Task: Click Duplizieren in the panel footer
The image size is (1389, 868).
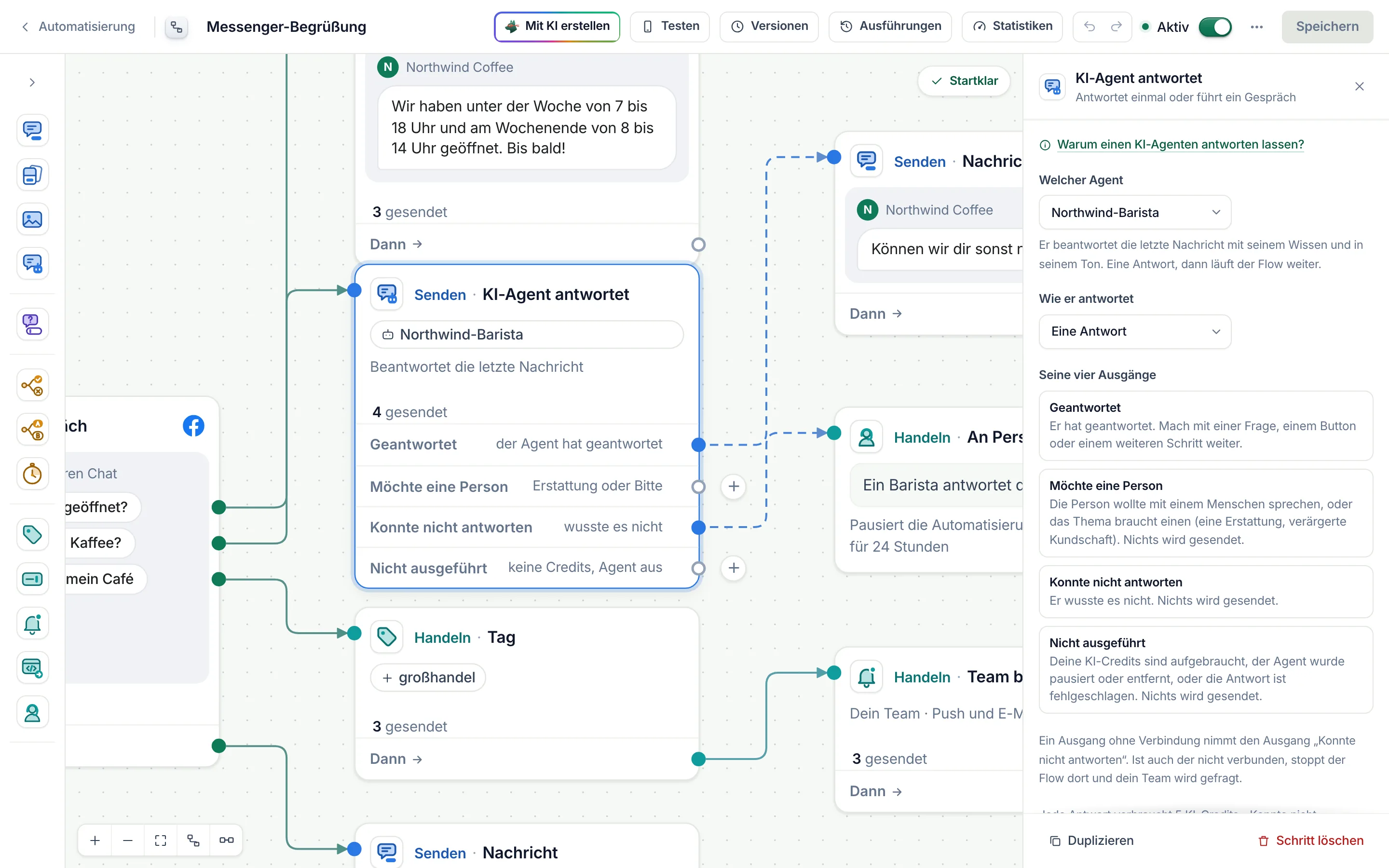Action: (x=1092, y=841)
